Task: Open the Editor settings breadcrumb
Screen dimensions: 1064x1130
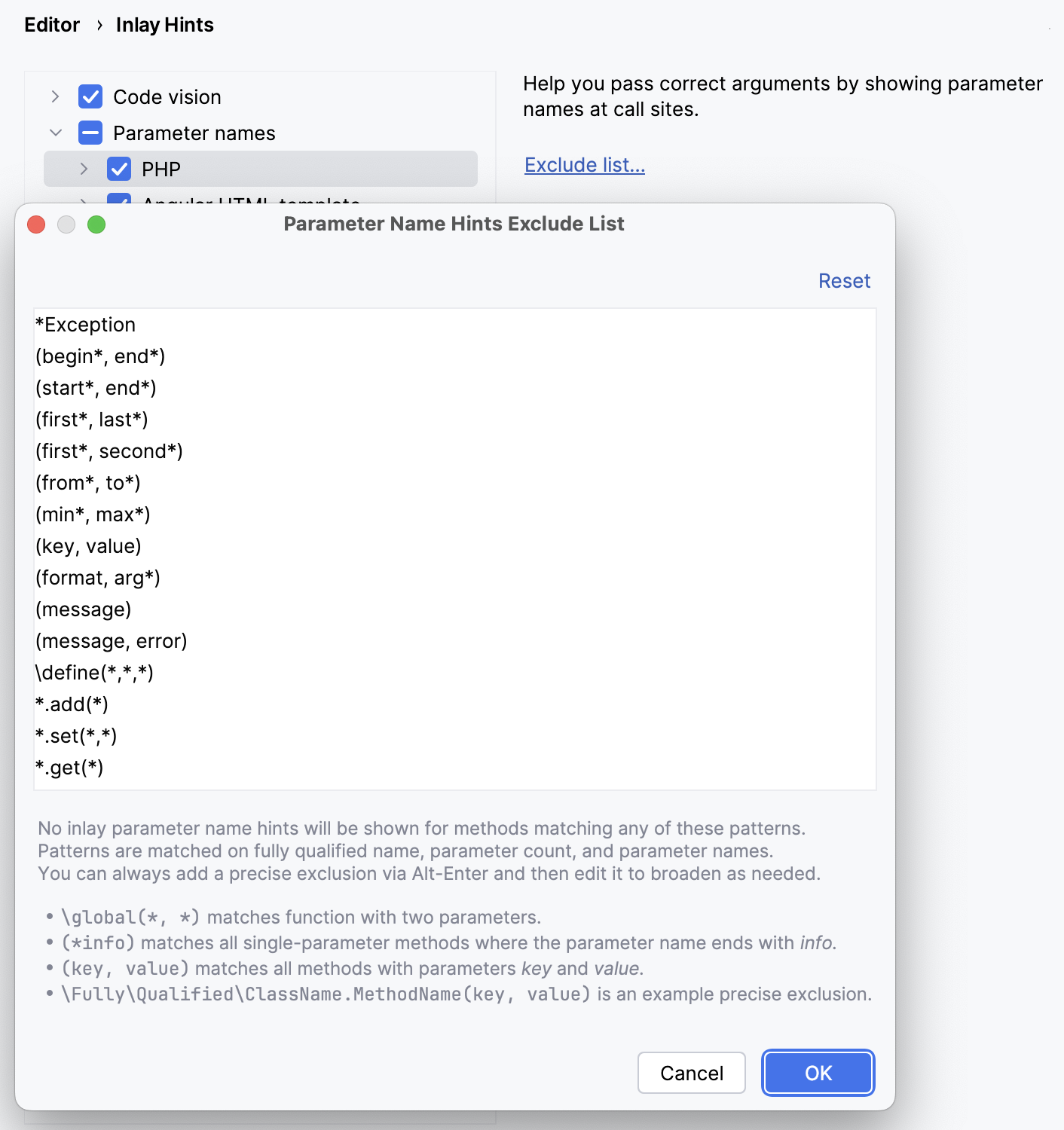Action: coord(51,24)
